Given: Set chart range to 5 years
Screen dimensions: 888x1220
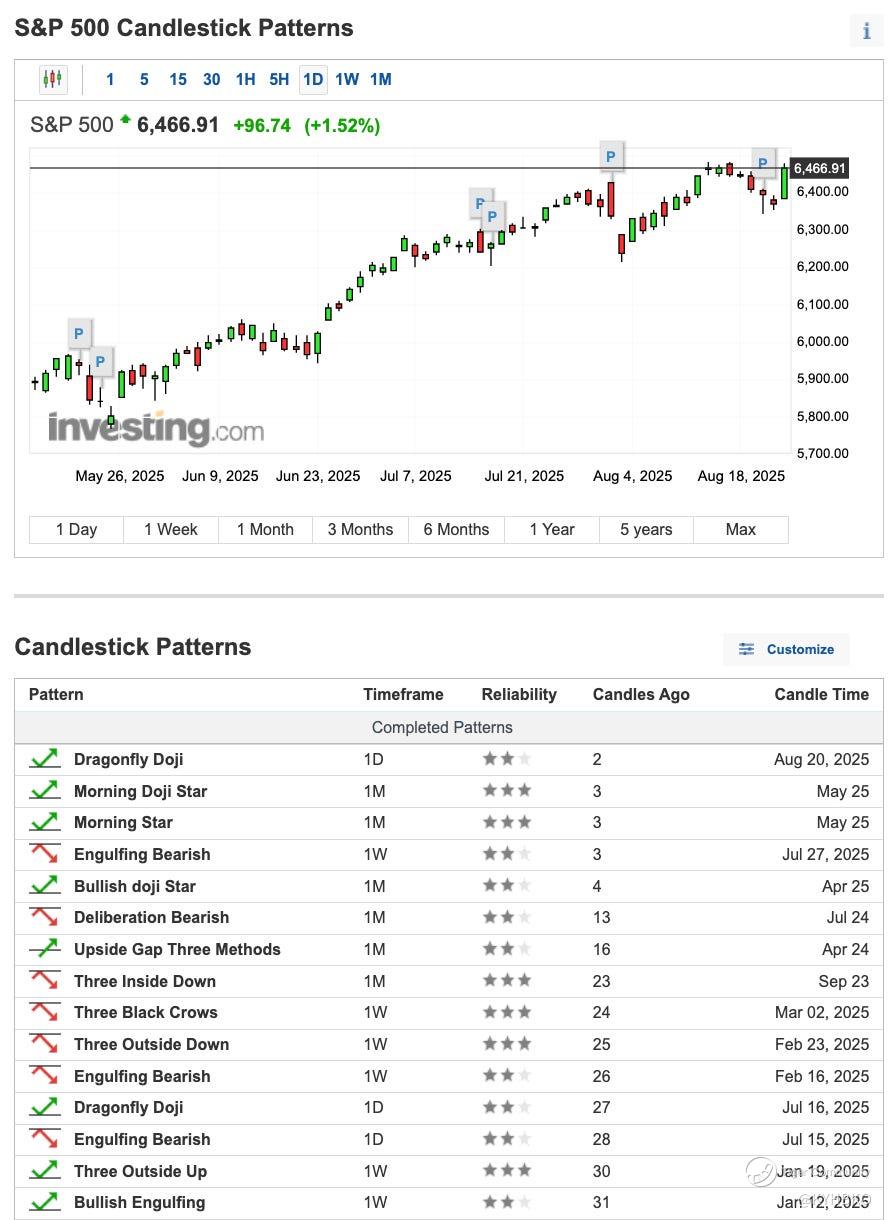Looking at the screenshot, I should pyautogui.click(x=646, y=529).
